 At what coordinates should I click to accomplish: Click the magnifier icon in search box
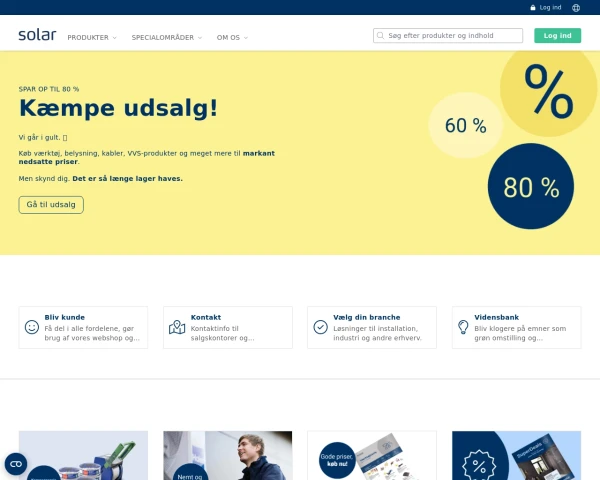point(381,36)
